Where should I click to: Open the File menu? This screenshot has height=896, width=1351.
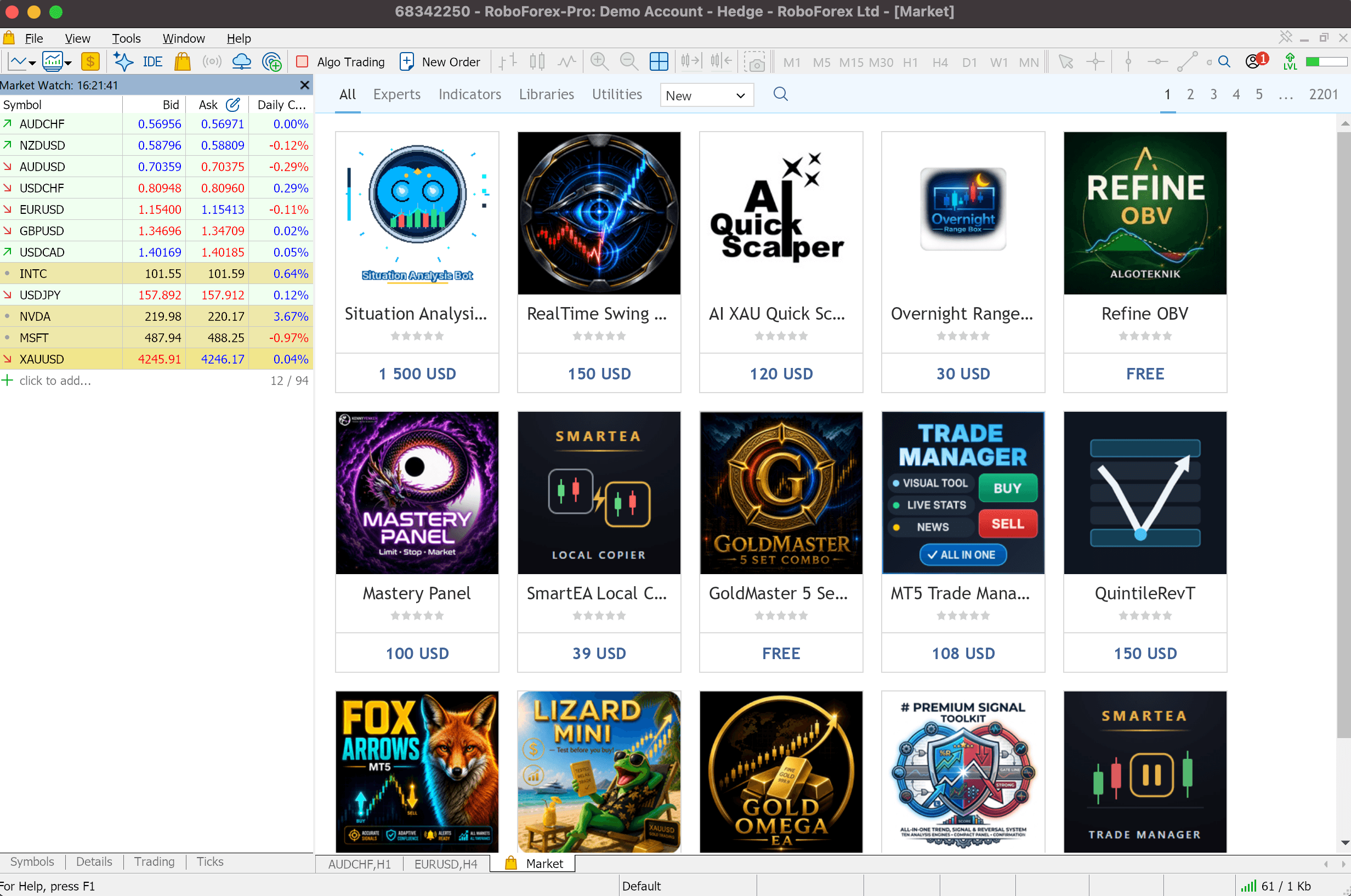coord(33,38)
